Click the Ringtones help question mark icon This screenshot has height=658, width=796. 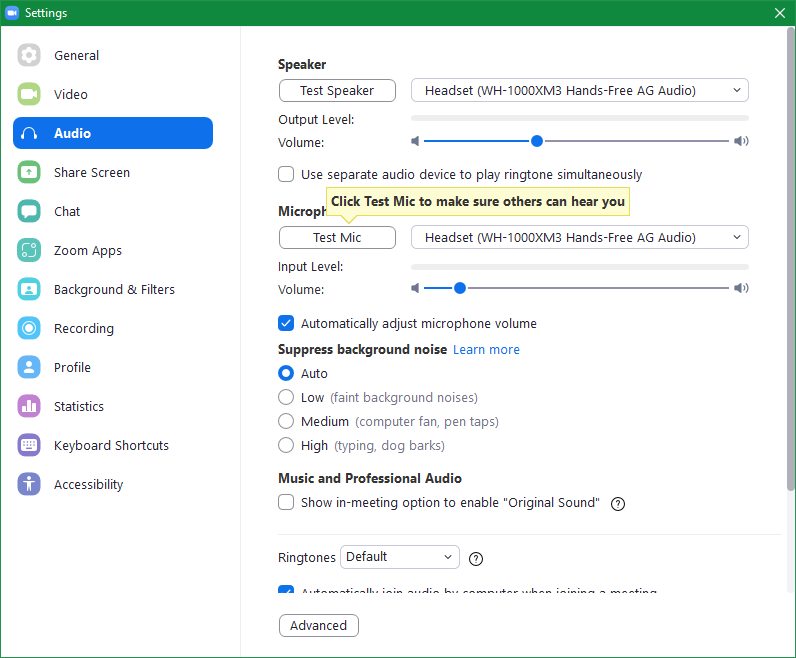click(x=476, y=559)
